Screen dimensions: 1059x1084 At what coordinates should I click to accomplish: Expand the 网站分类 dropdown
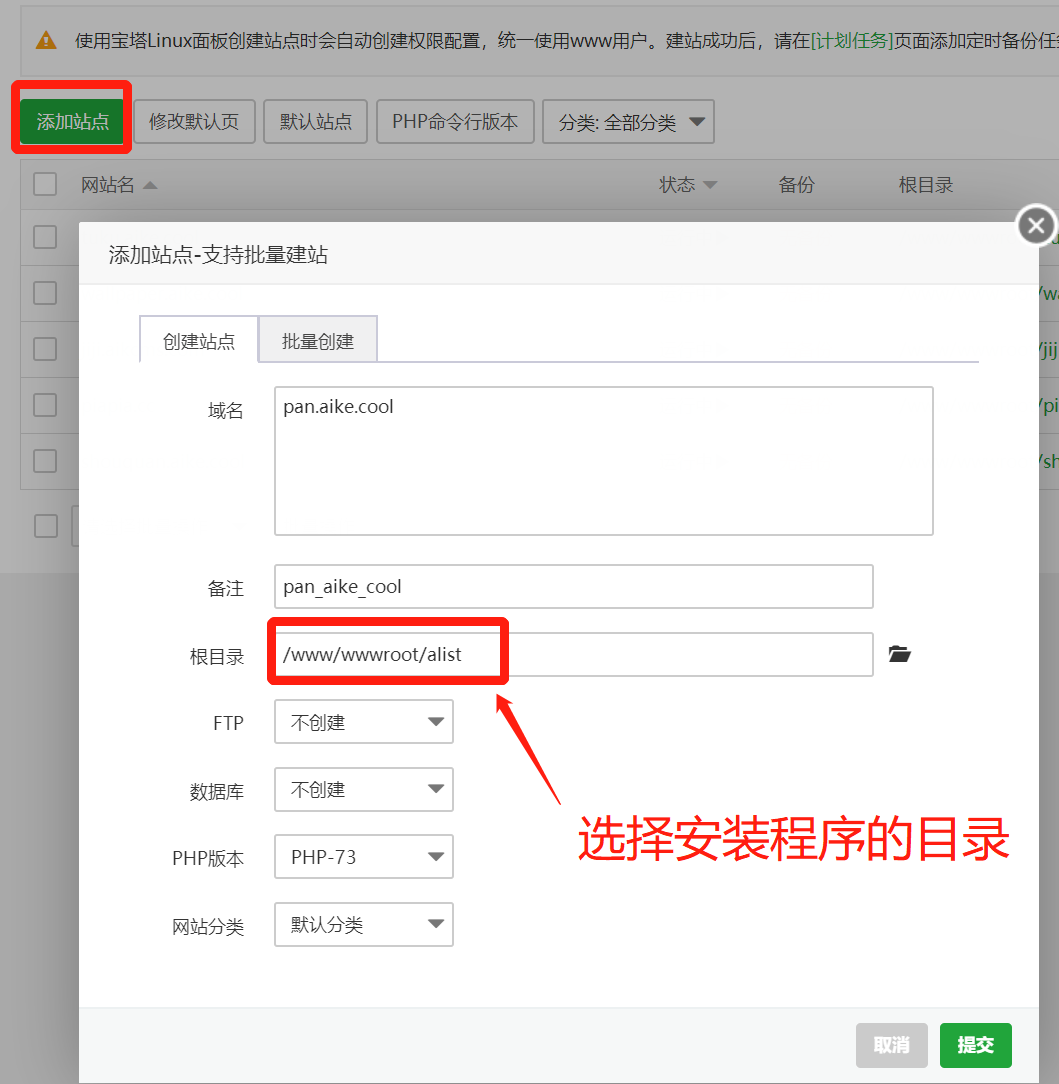click(x=364, y=925)
